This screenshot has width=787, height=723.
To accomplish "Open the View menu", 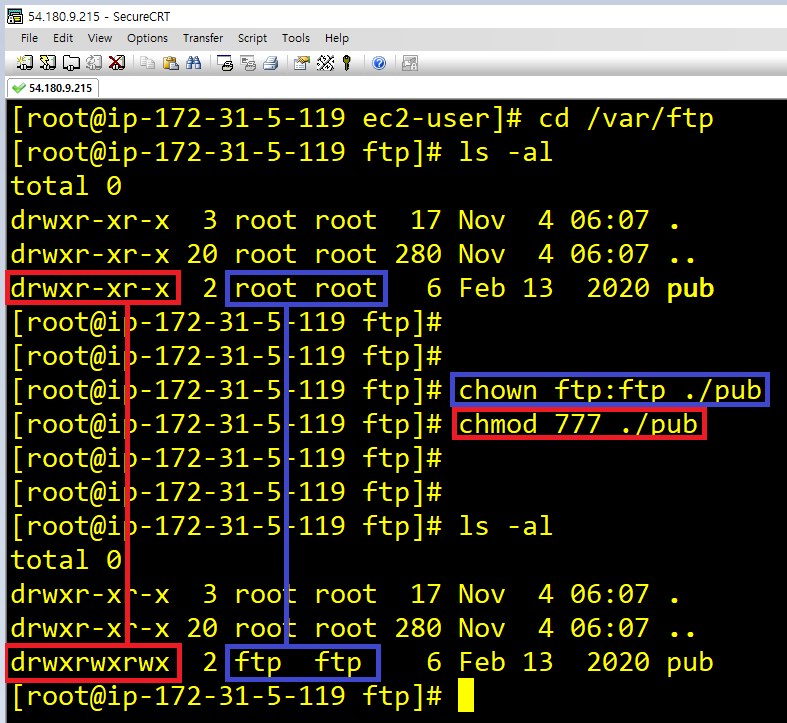I will (99, 38).
